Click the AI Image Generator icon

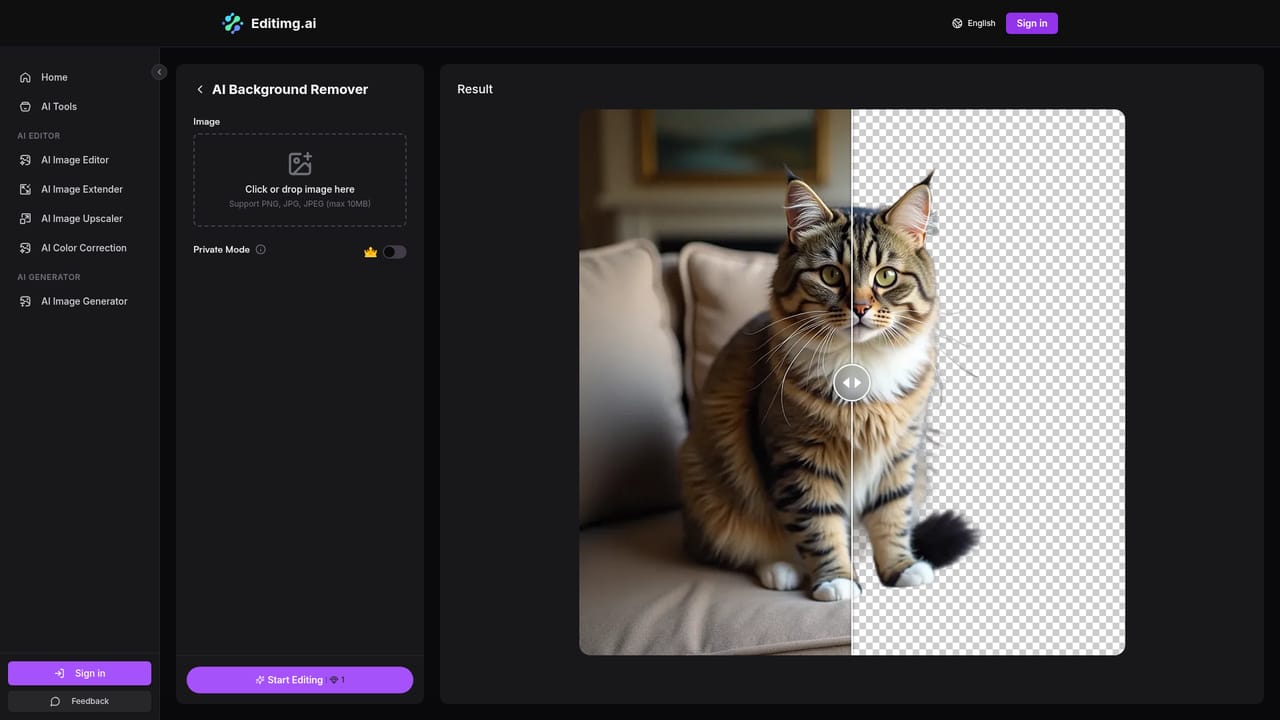(25, 301)
